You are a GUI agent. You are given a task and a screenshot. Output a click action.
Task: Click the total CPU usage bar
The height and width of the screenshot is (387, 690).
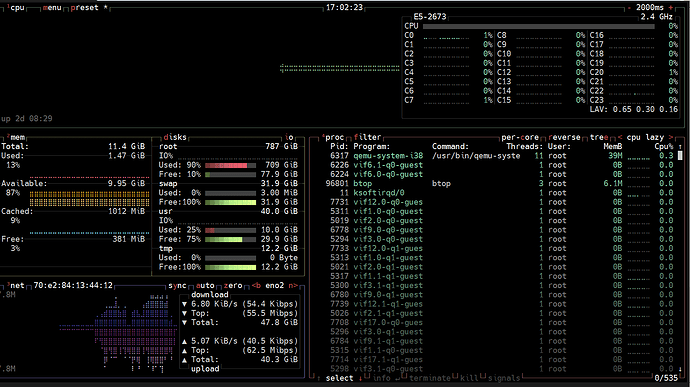[x=539, y=26]
